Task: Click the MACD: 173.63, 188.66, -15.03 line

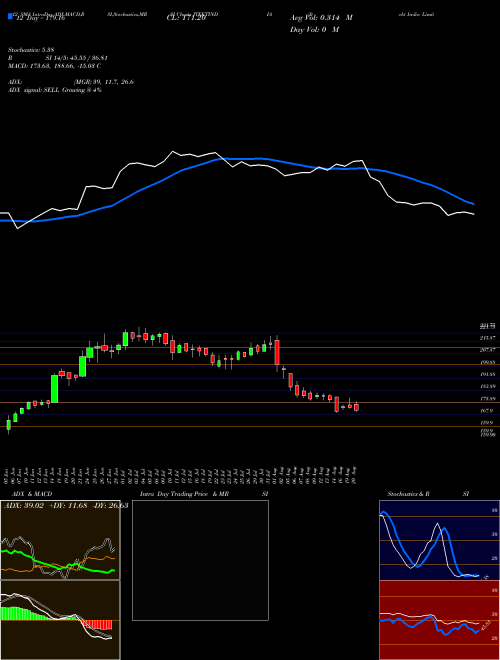Action: point(54,66)
